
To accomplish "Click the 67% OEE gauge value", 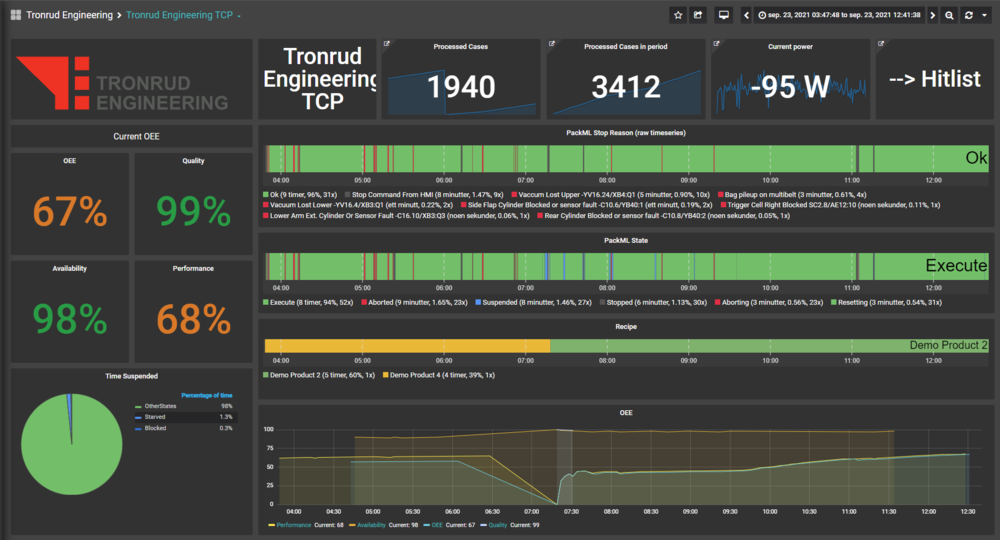I will tap(70, 212).
